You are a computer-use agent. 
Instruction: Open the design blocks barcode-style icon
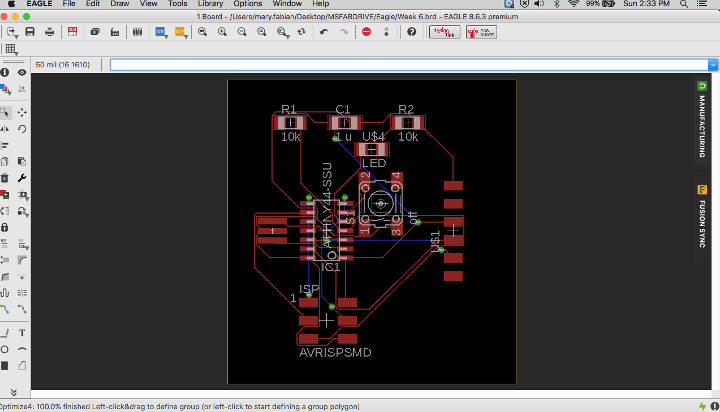click(137, 32)
